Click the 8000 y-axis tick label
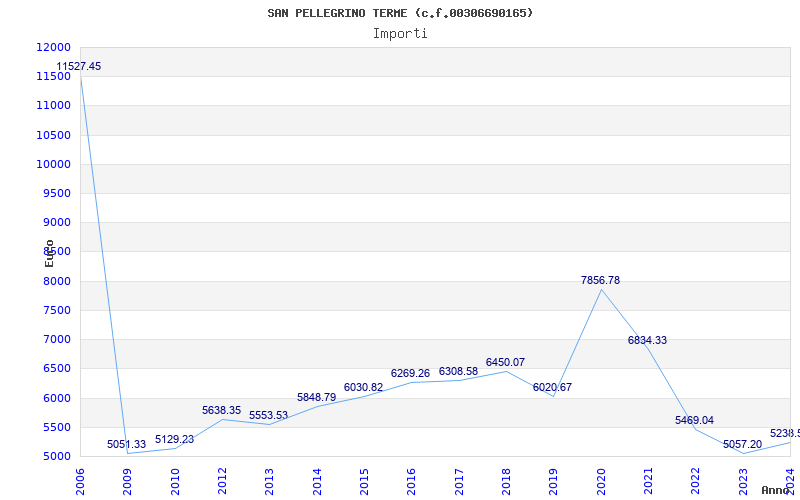The width and height of the screenshot is (800, 500). [x=56, y=281]
